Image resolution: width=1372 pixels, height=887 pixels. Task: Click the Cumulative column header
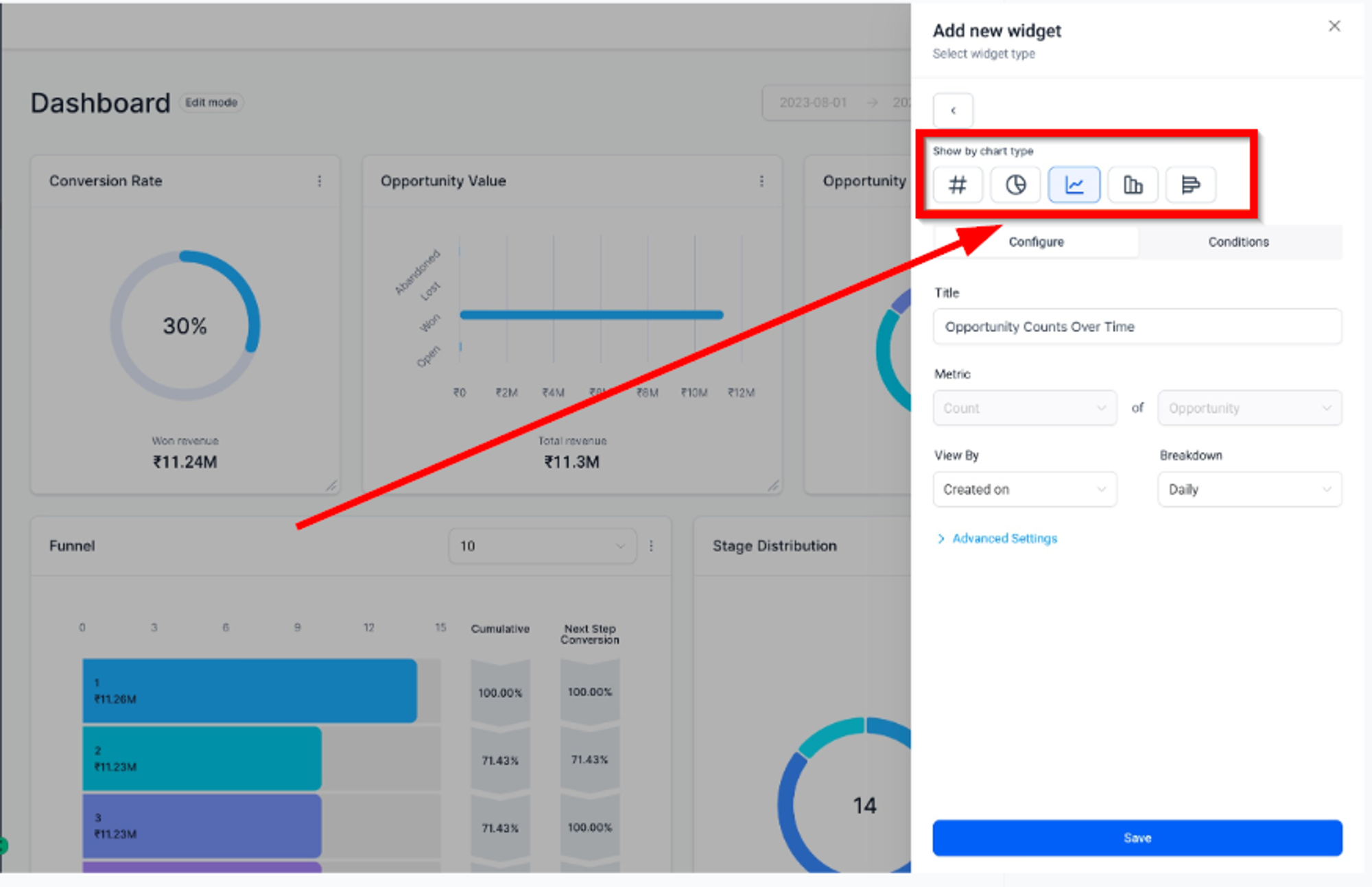pos(500,628)
